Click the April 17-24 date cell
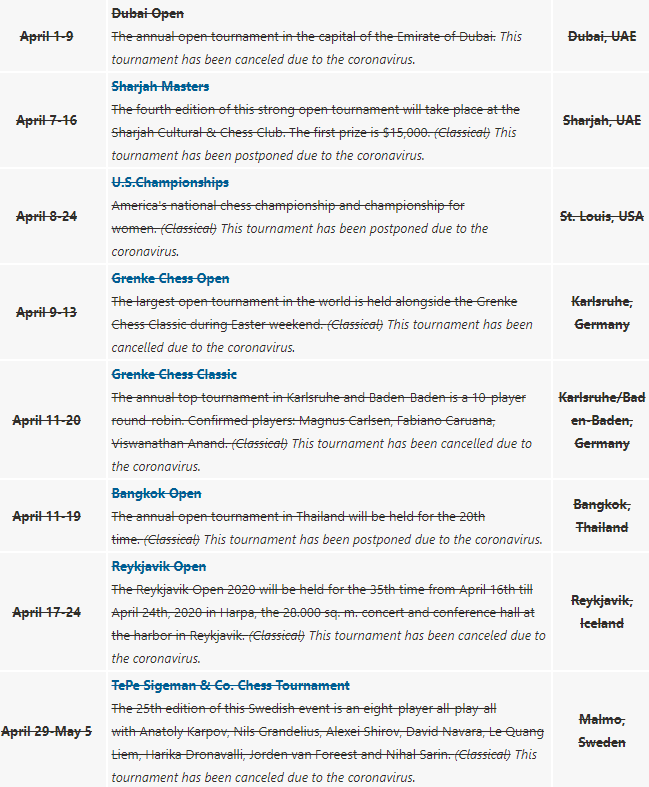649x787 pixels. tap(46, 612)
